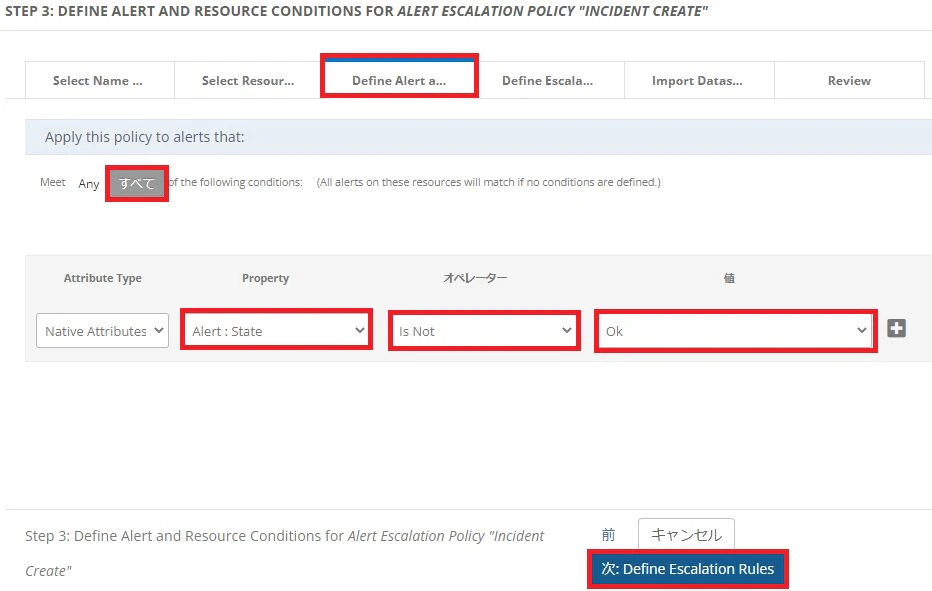Click the 'Apply this policy to alerts that:' heading
This screenshot has height=591, width=932.
(144, 137)
